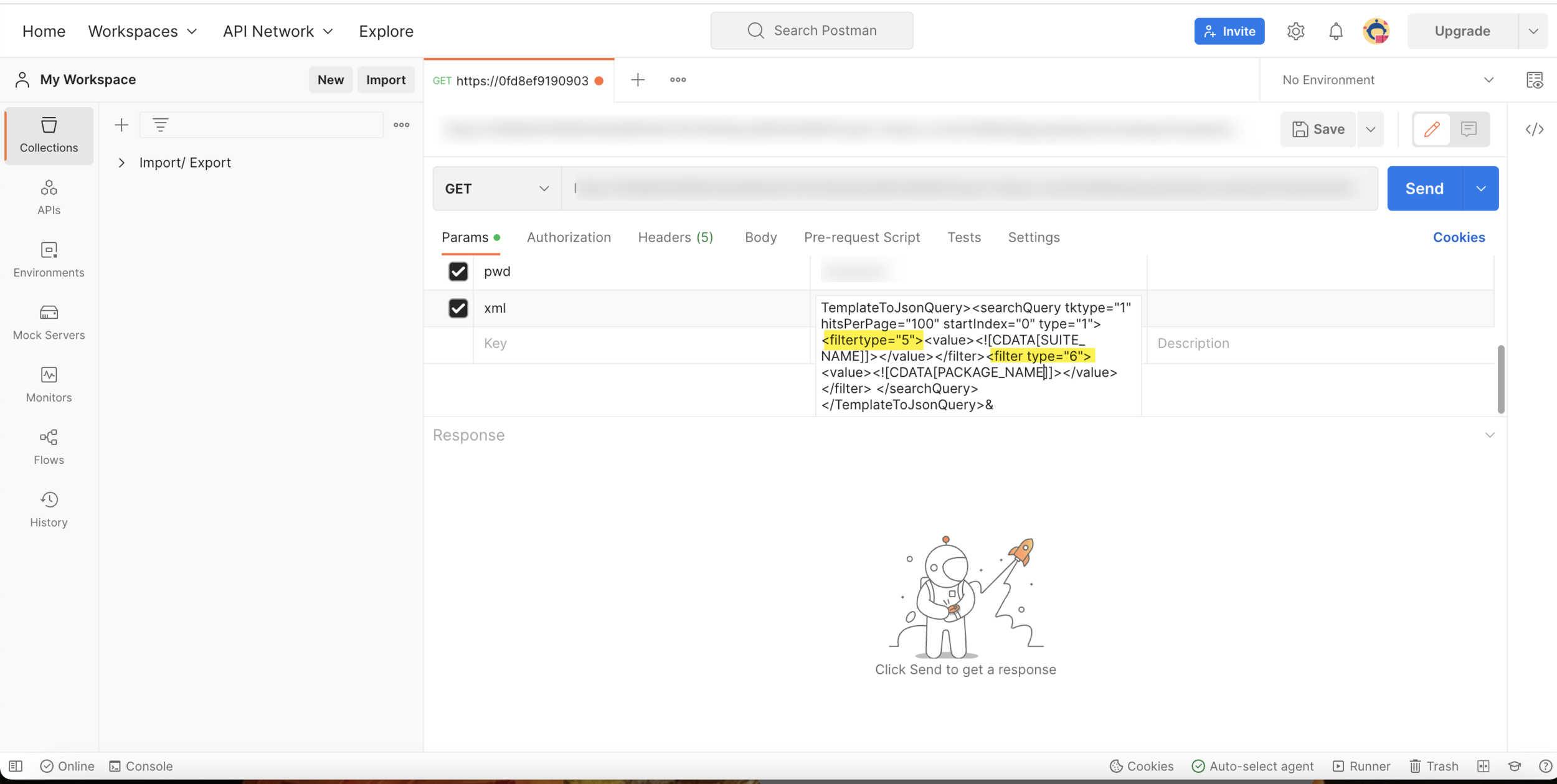This screenshot has width=1557, height=784.
Task: Expand the Workspaces dropdown
Action: coord(143,31)
